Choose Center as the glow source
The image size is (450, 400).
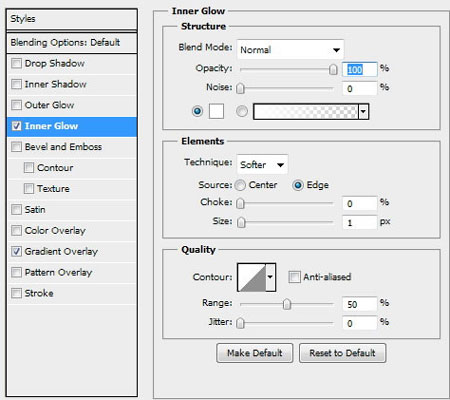tap(240, 185)
